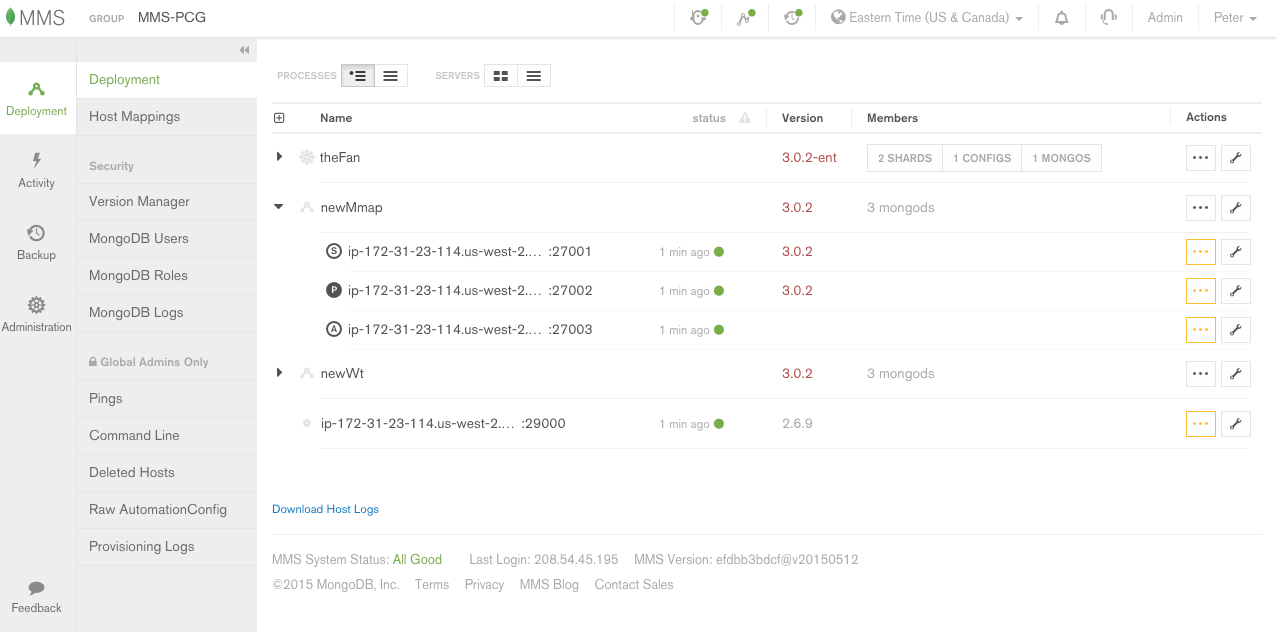This screenshot has width=1276, height=632.
Task: Click wrench icon for theFan cluster
Action: tap(1235, 158)
